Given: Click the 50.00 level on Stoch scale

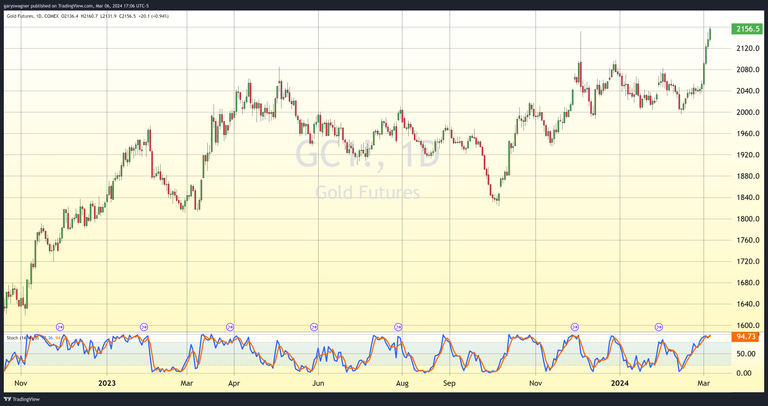Looking at the screenshot, I should click(x=745, y=354).
